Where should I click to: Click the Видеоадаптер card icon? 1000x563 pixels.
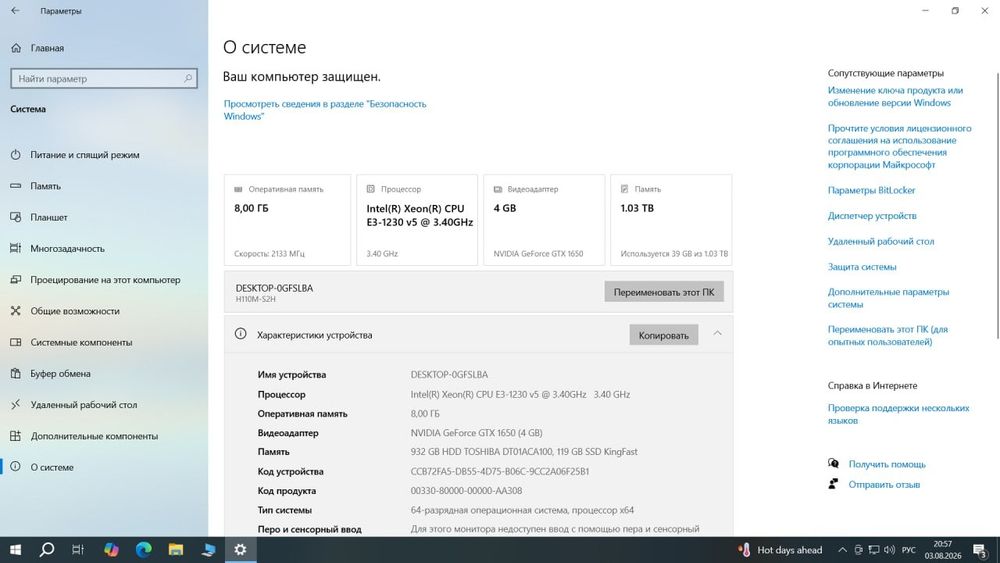tap(498, 189)
